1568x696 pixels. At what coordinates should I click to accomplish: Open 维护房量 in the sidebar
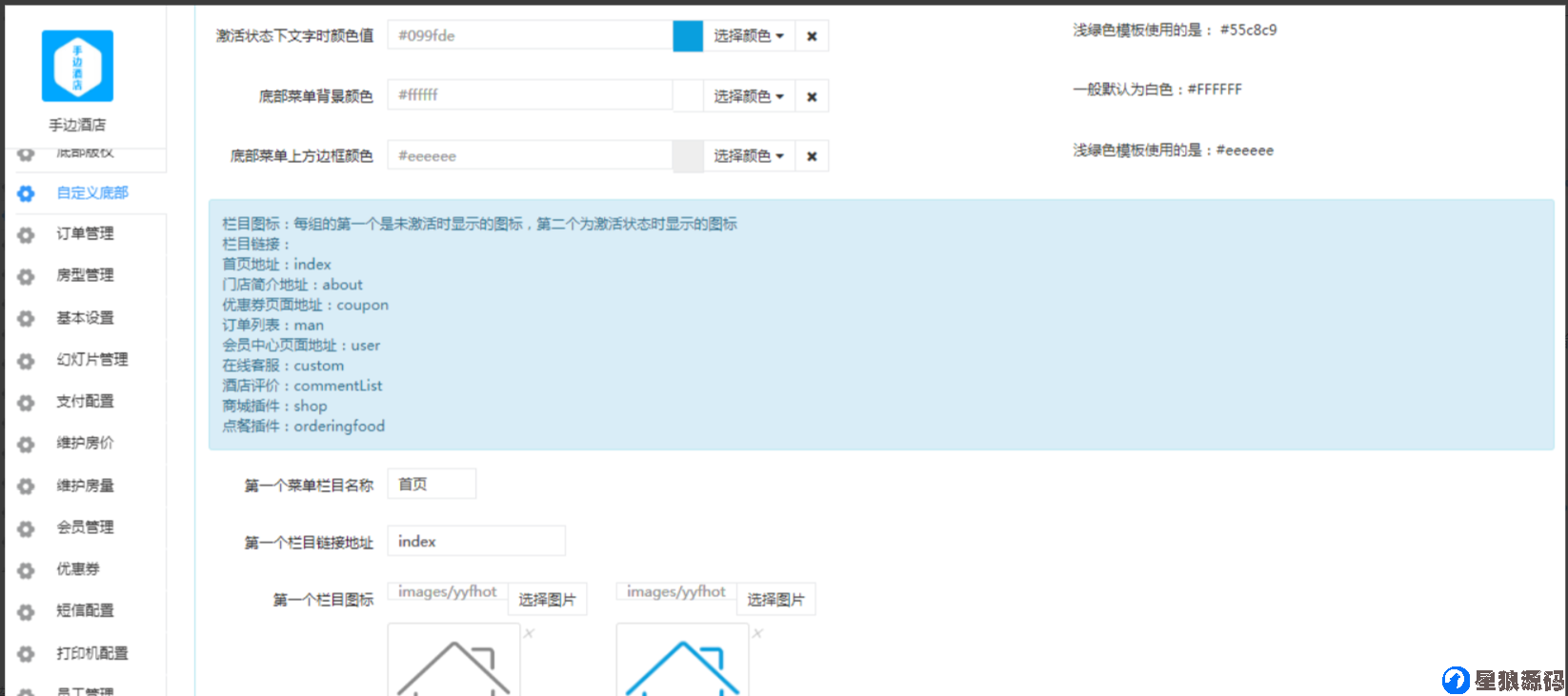pyautogui.click(x=85, y=486)
